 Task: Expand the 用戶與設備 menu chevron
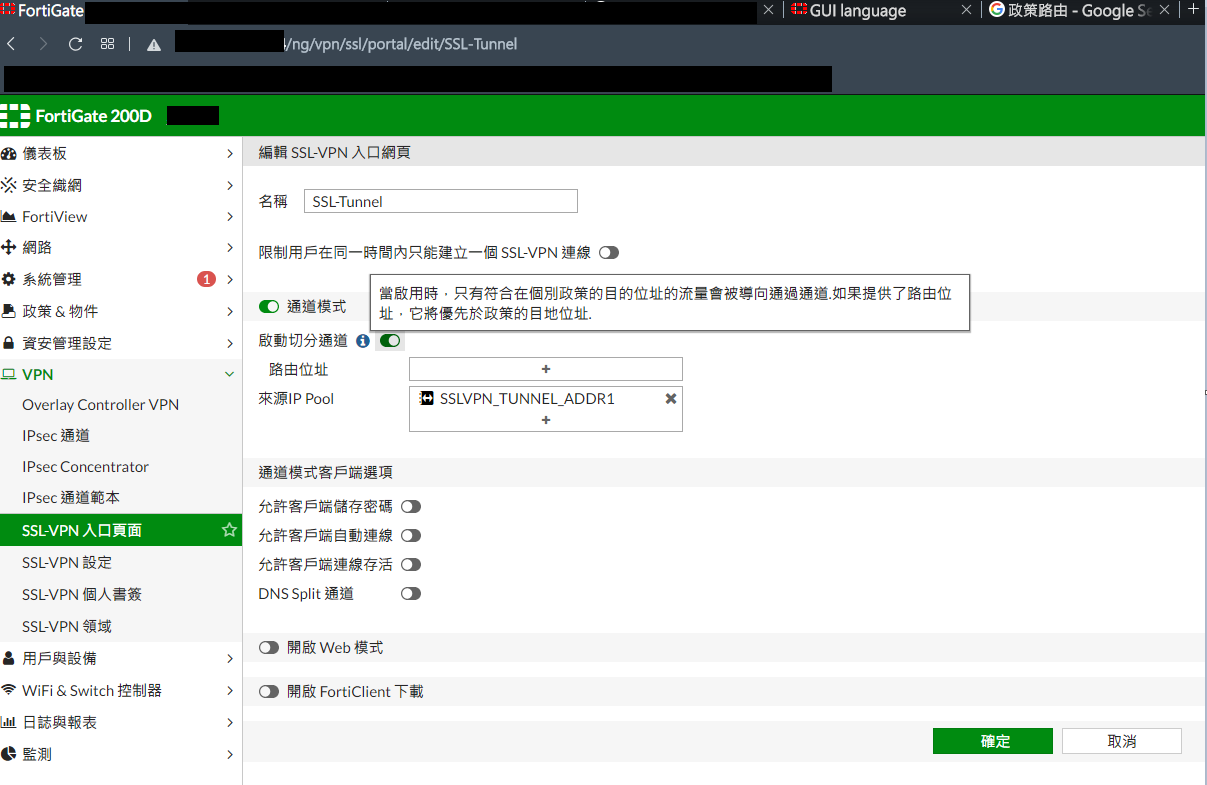click(230, 659)
